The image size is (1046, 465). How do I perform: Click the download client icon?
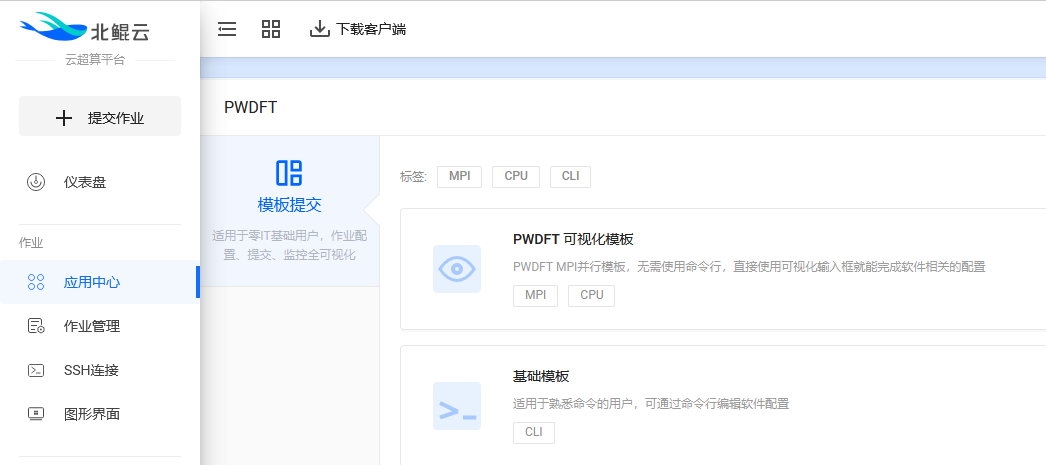320,29
